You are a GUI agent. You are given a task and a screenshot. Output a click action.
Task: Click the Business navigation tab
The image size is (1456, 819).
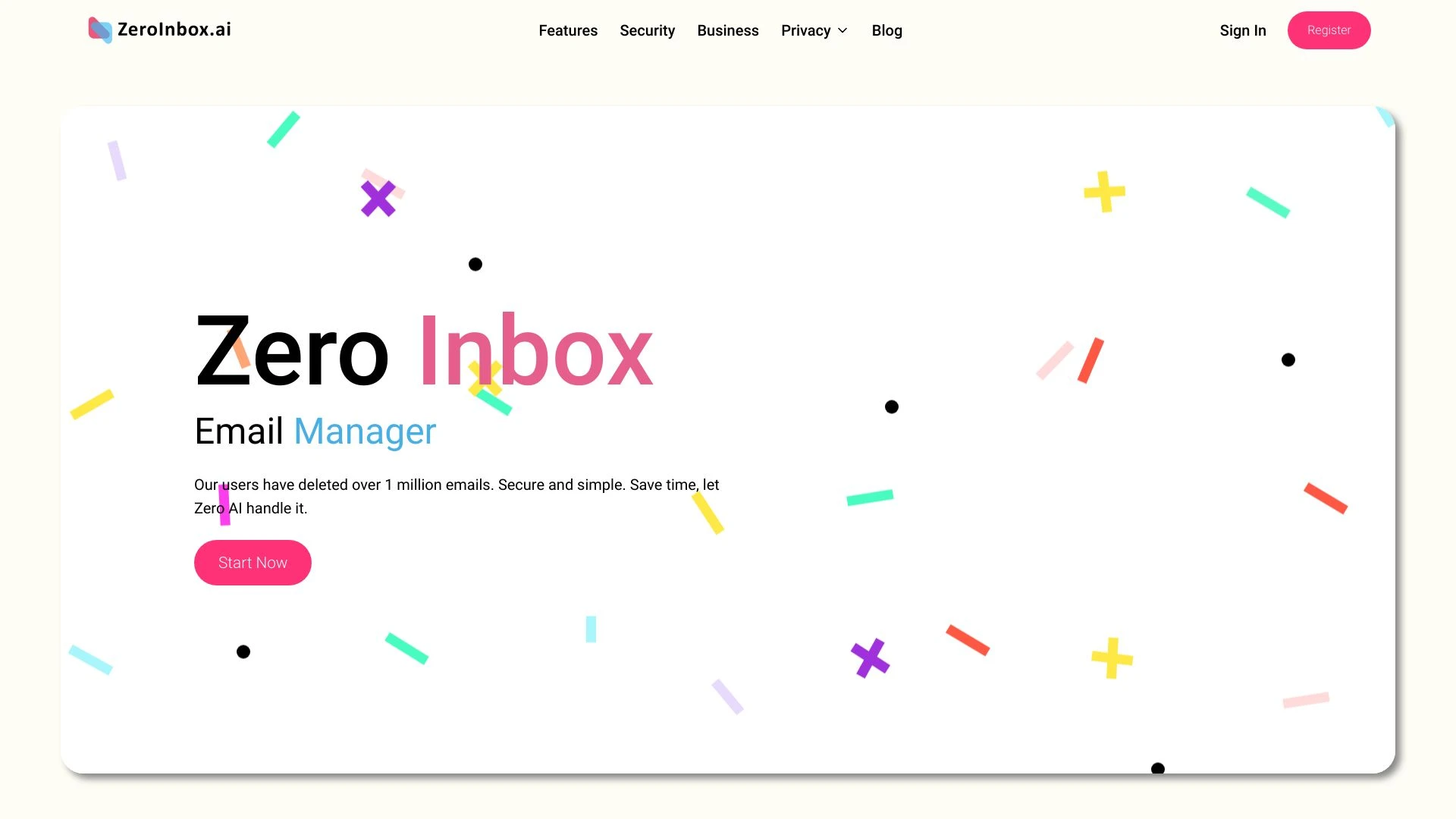point(727,30)
